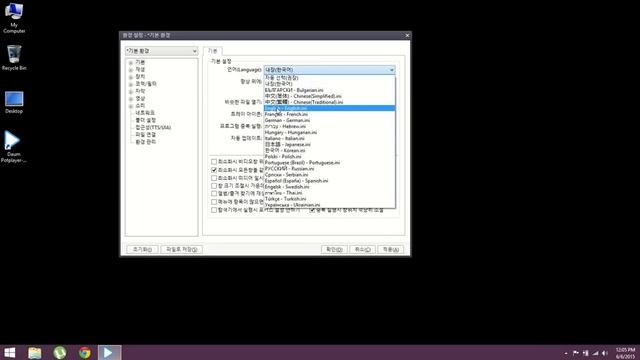Choose French.ini from the language list
The width and height of the screenshot is (640, 360).
(329, 114)
